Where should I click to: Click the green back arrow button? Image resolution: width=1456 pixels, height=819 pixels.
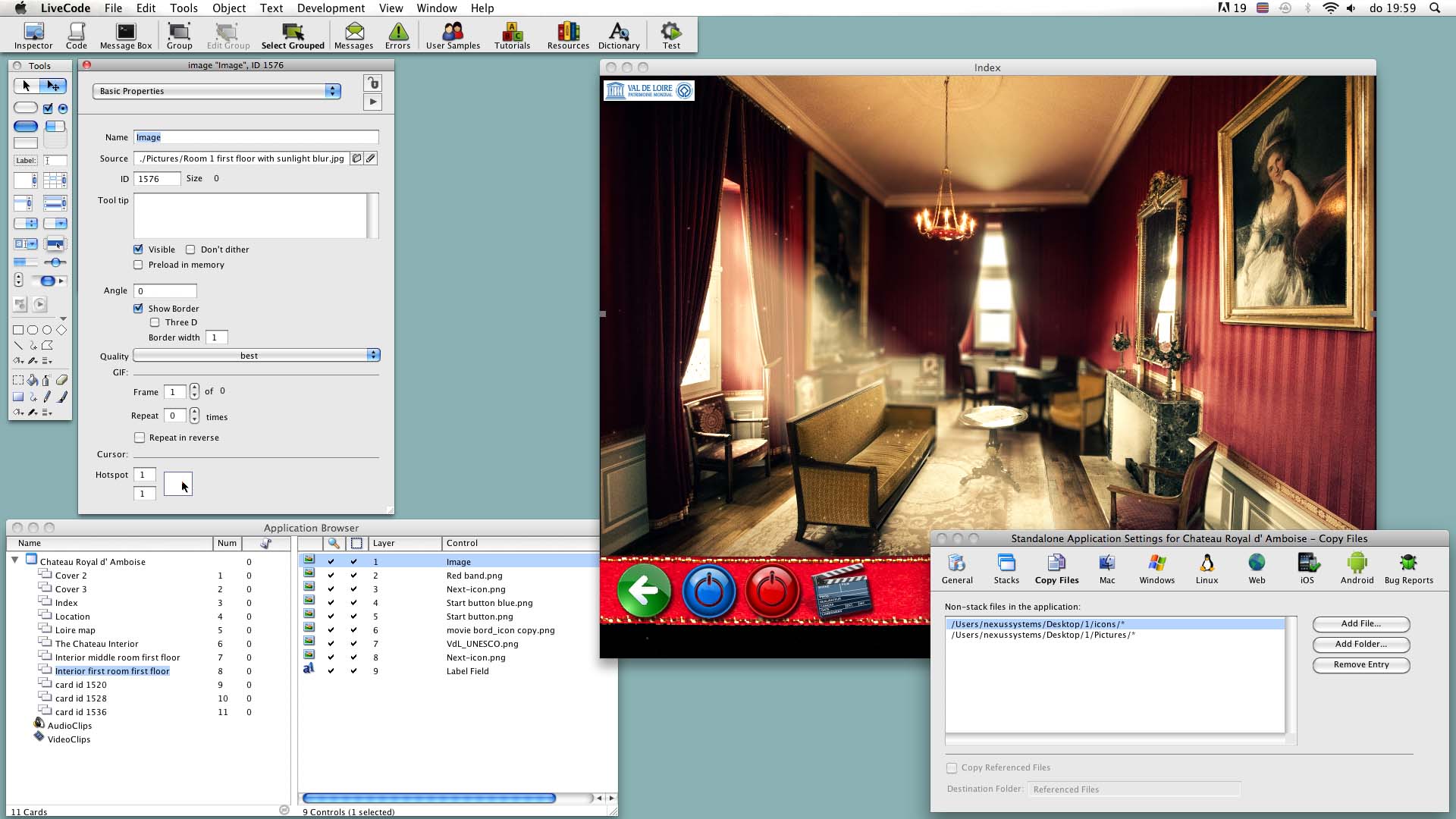coord(644,591)
